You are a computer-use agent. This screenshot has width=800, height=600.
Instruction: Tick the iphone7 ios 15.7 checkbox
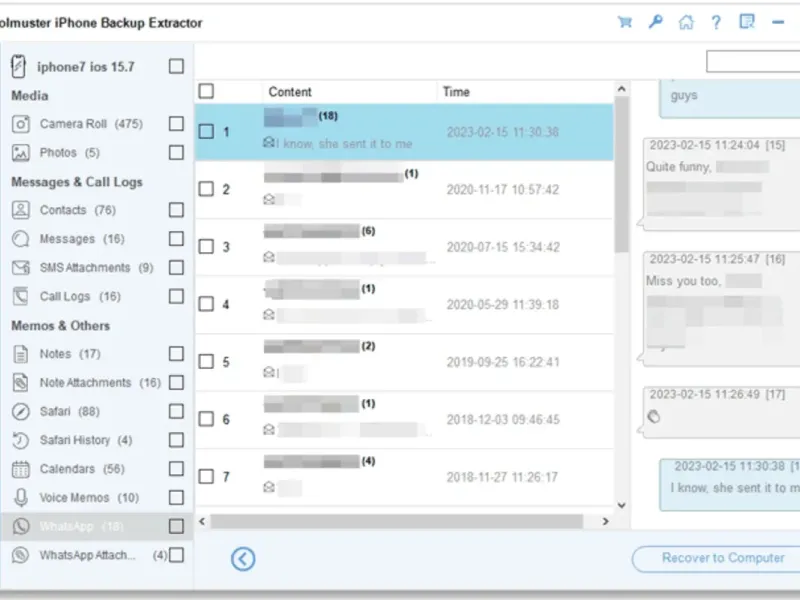click(176, 66)
